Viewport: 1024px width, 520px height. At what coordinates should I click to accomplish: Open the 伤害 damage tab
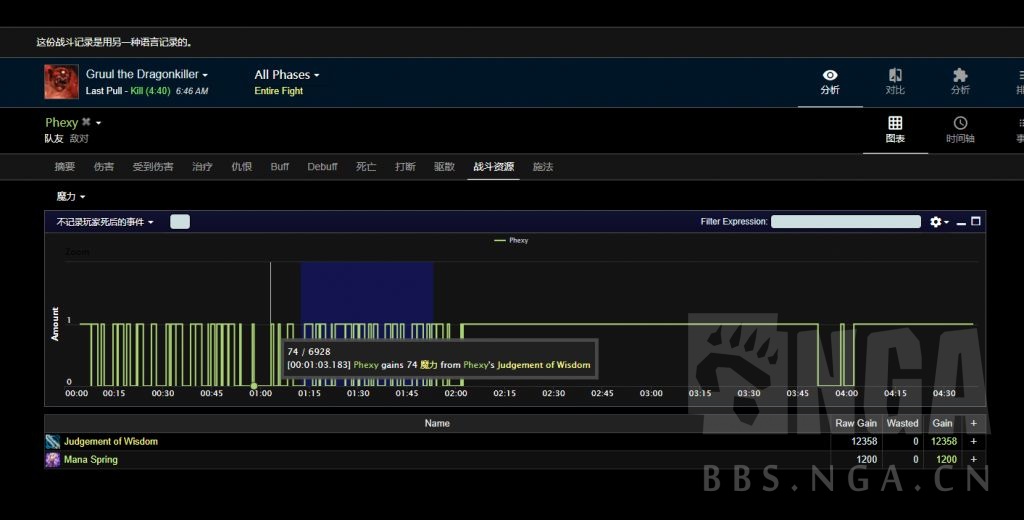coord(104,167)
